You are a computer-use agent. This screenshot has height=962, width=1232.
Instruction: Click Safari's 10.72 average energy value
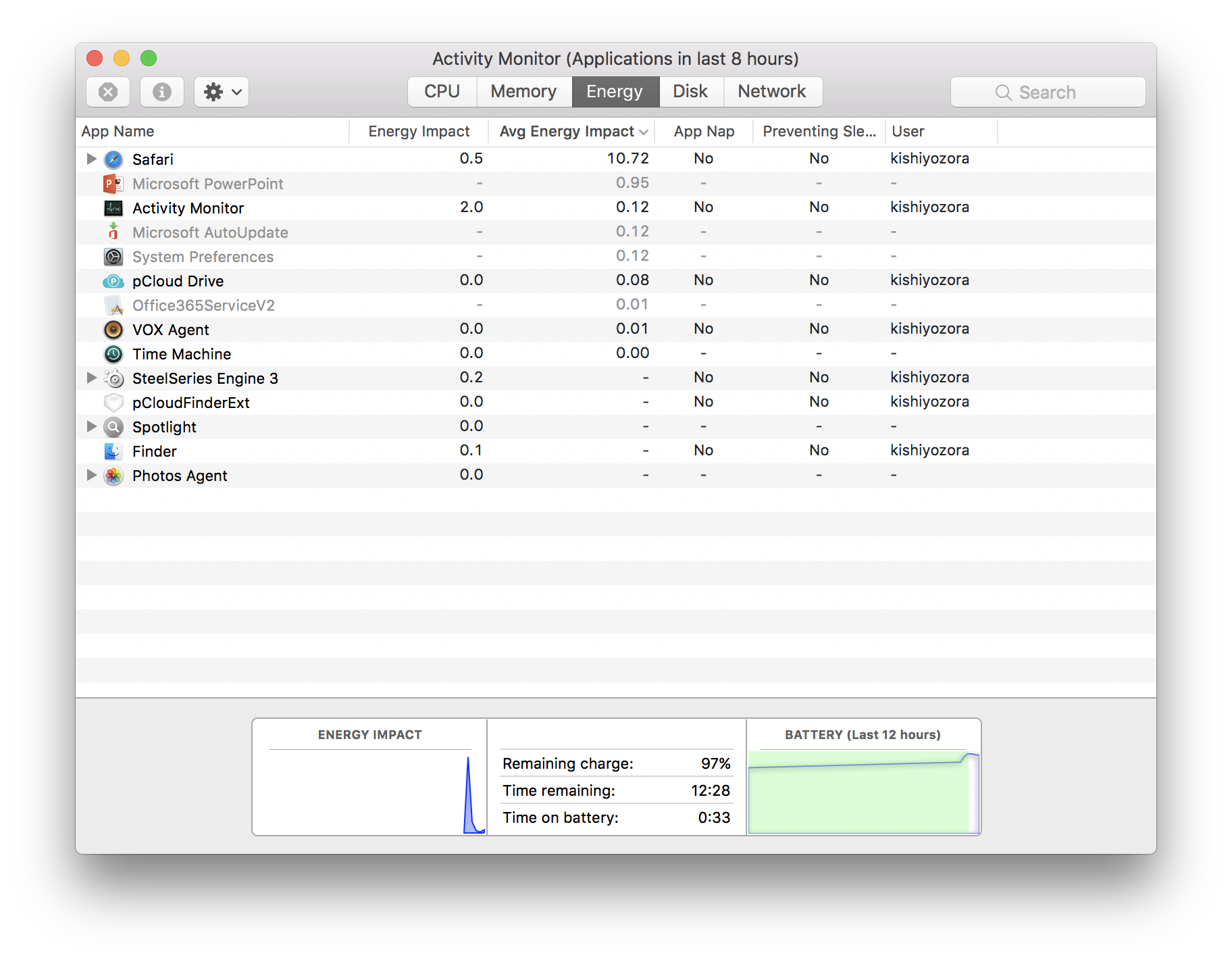(628, 158)
